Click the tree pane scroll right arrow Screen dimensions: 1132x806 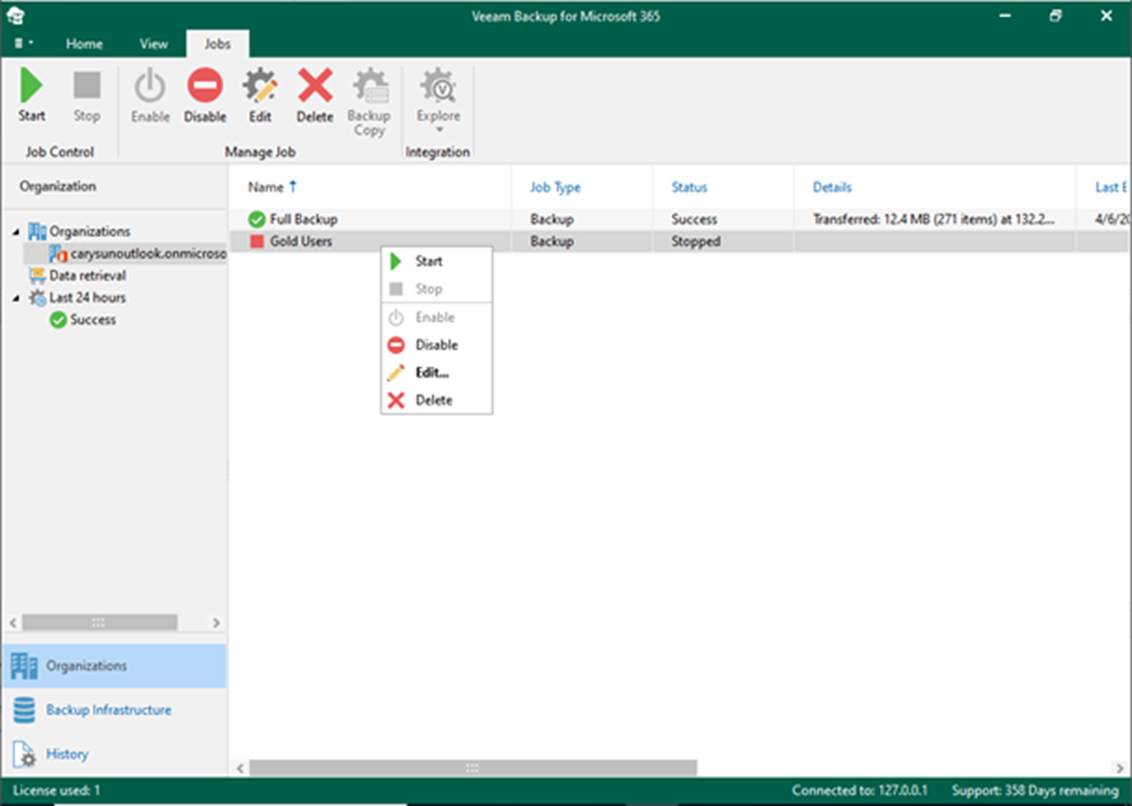click(216, 623)
